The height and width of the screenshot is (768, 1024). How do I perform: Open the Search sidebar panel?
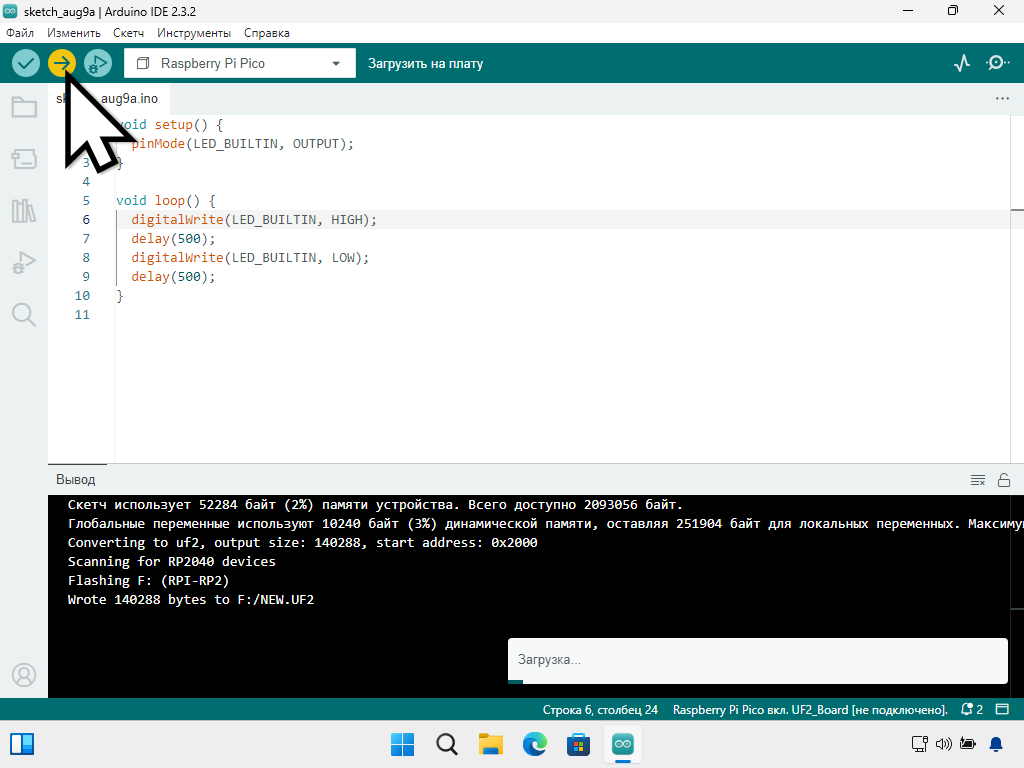coord(24,315)
